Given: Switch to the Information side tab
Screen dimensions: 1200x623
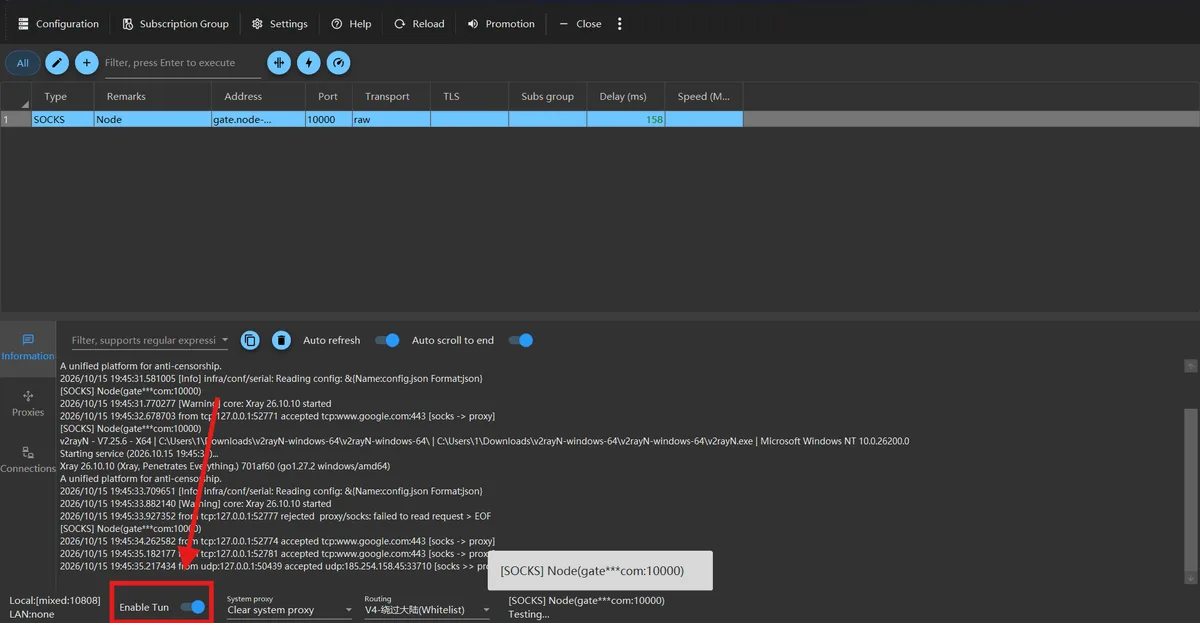Looking at the screenshot, I should (x=28, y=347).
